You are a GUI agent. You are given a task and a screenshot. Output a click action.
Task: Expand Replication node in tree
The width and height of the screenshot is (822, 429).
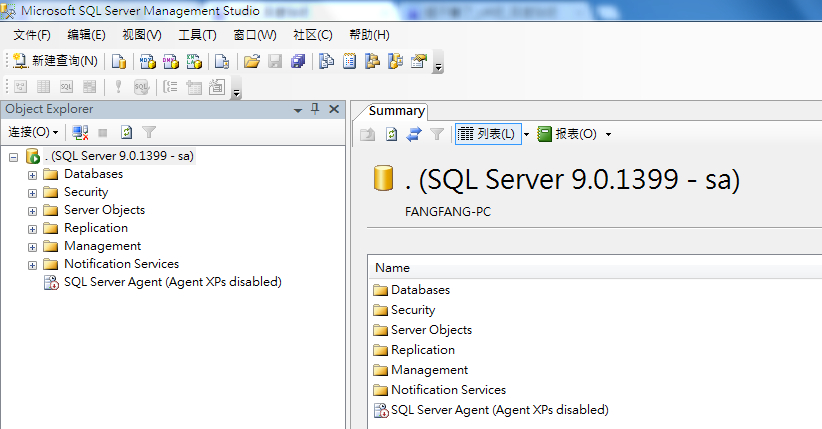[x=33, y=229]
